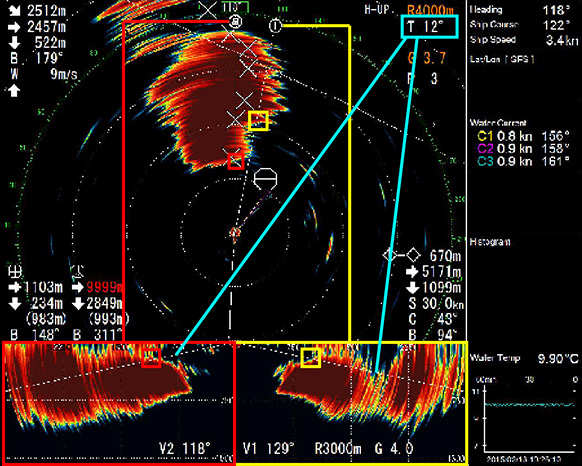Select the C2 water current reading
The image size is (582, 466).
point(523,149)
